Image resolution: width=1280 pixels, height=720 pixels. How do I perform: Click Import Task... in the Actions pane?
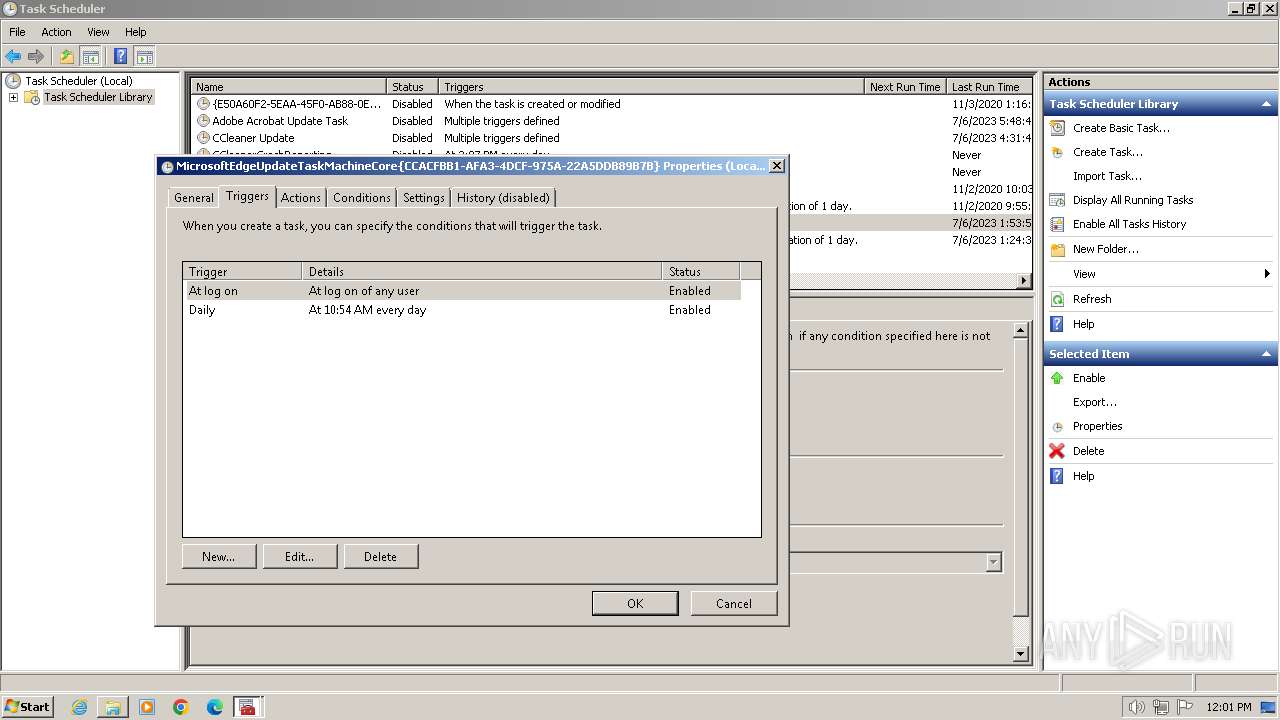coord(1107,176)
